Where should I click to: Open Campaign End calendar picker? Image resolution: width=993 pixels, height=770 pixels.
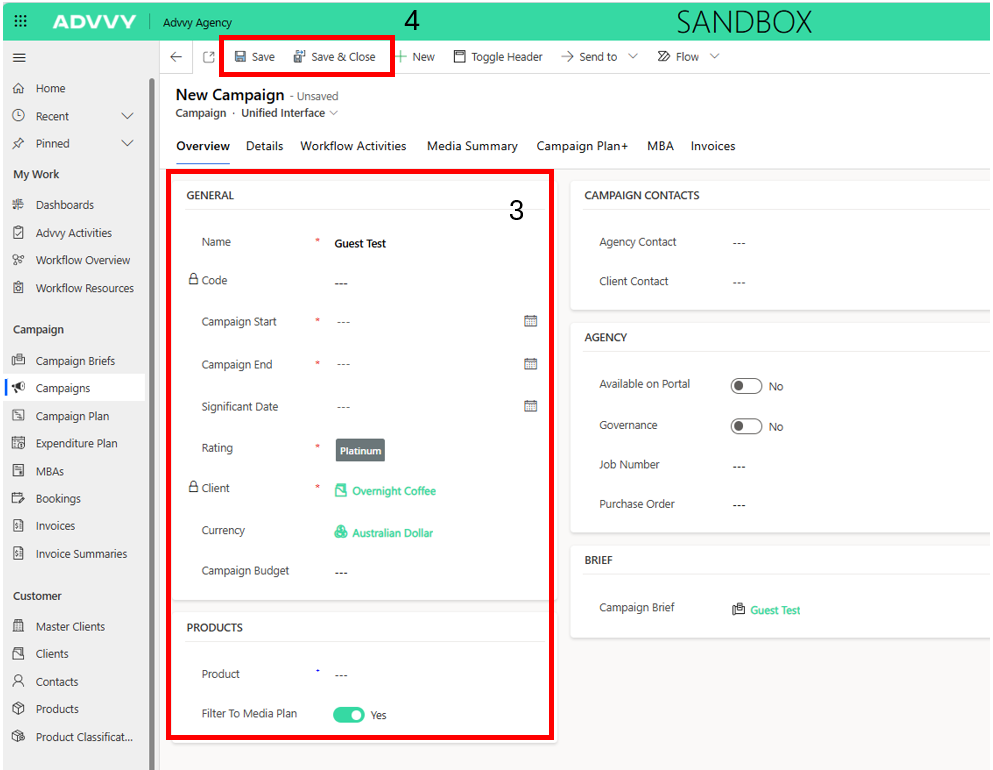[x=531, y=364]
